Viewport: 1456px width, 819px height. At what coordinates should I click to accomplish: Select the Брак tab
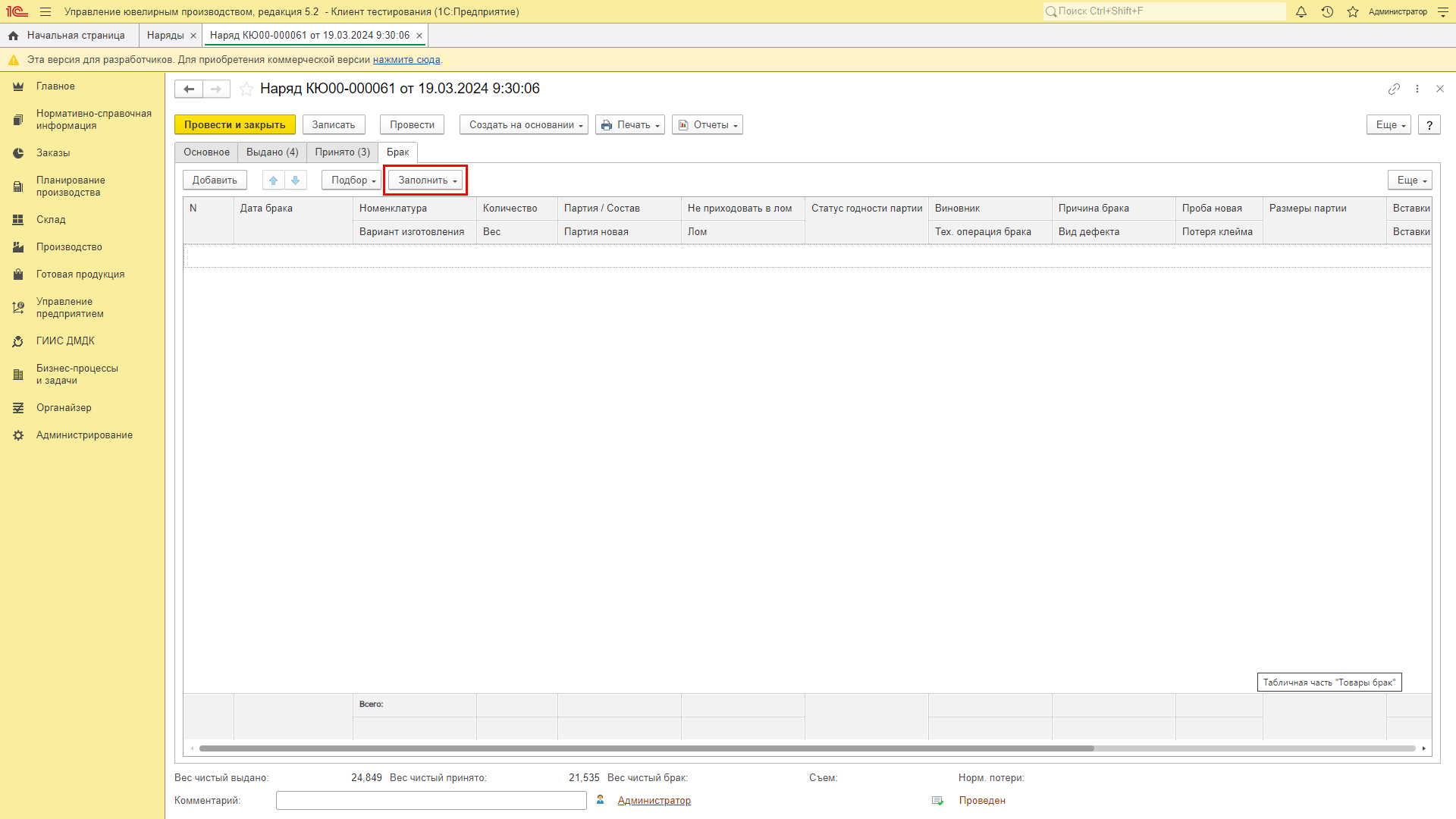398,152
